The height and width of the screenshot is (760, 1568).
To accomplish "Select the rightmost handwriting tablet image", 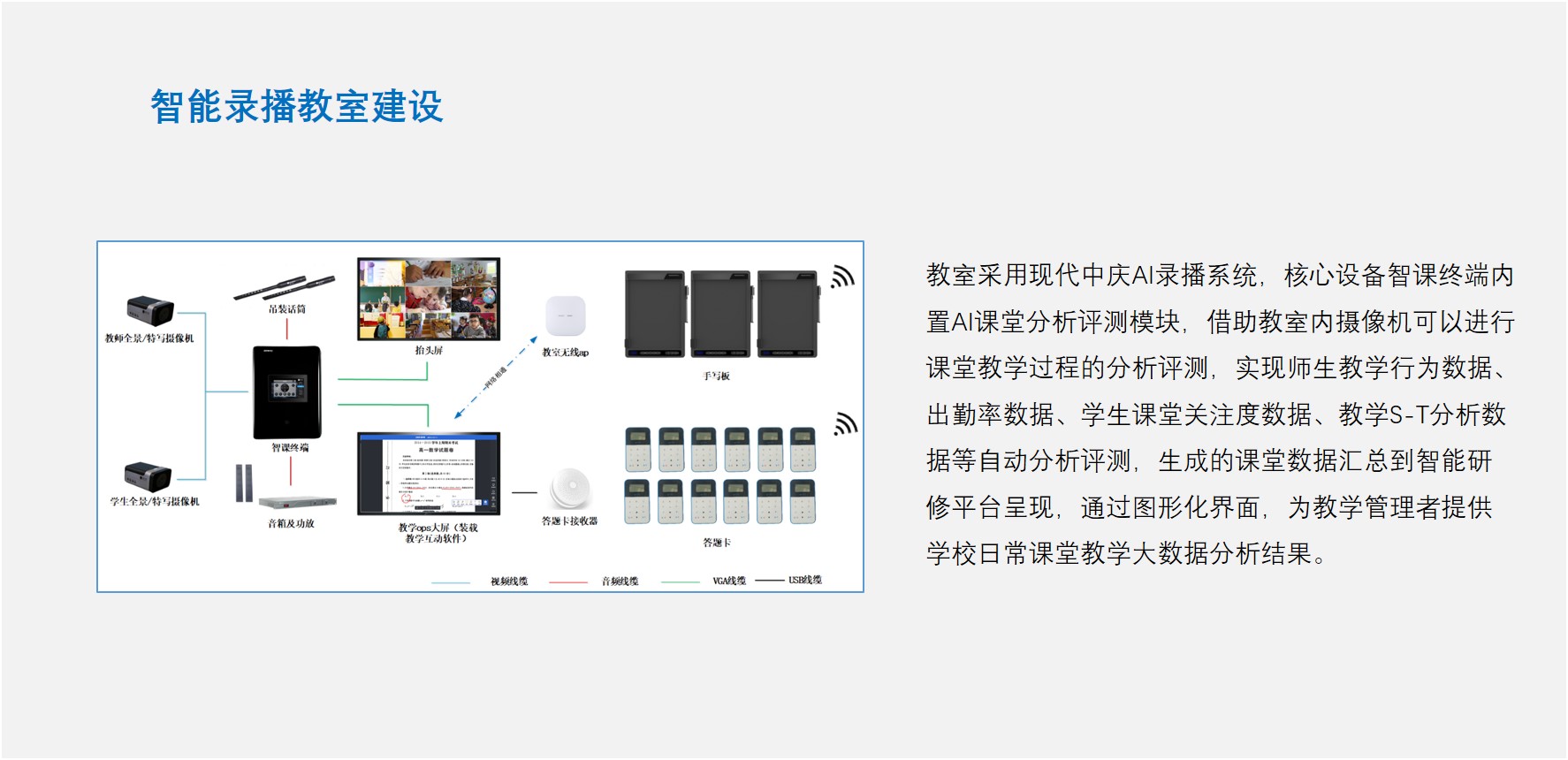I will point(788,315).
